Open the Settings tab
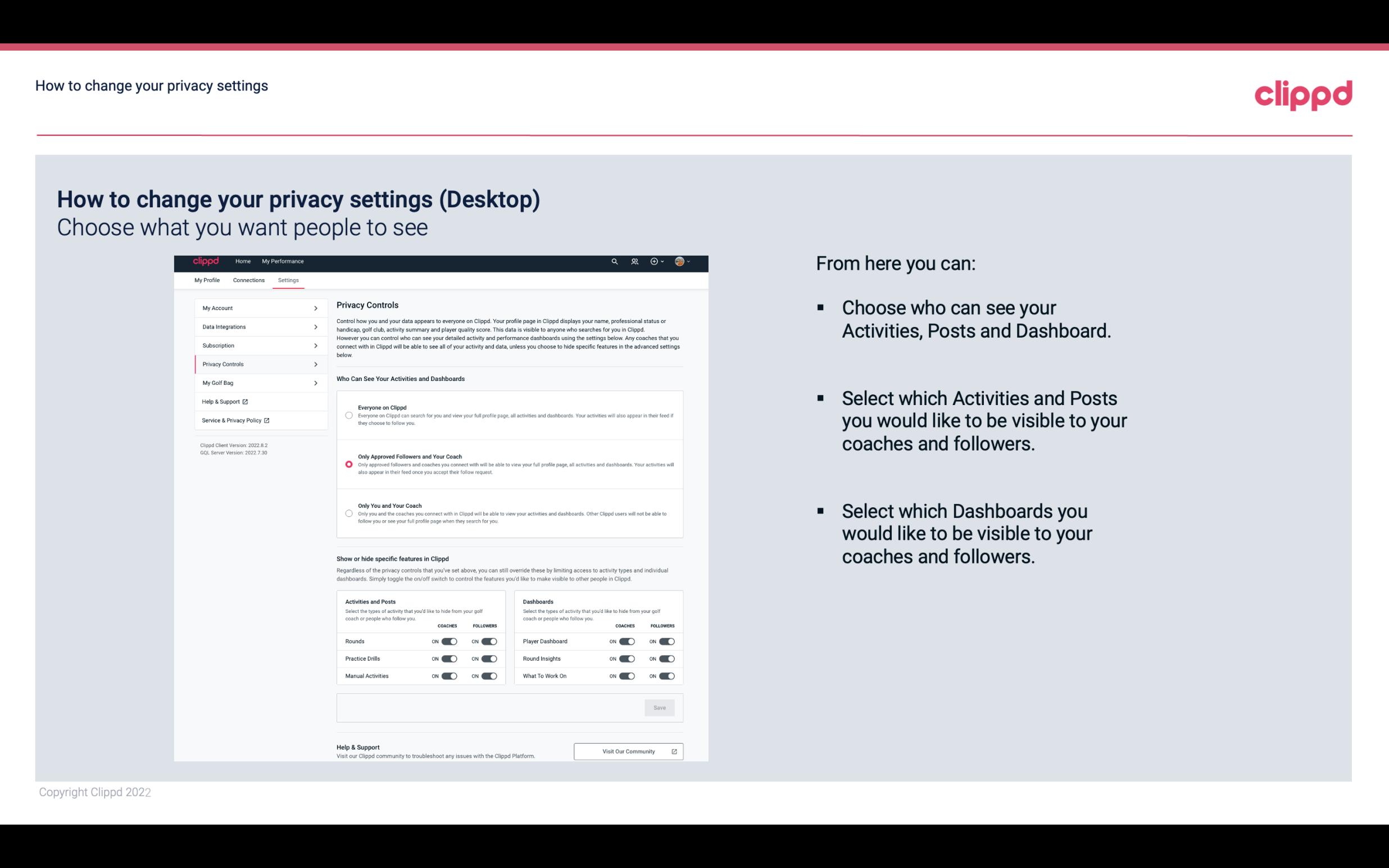1389x868 pixels. pyautogui.click(x=288, y=280)
